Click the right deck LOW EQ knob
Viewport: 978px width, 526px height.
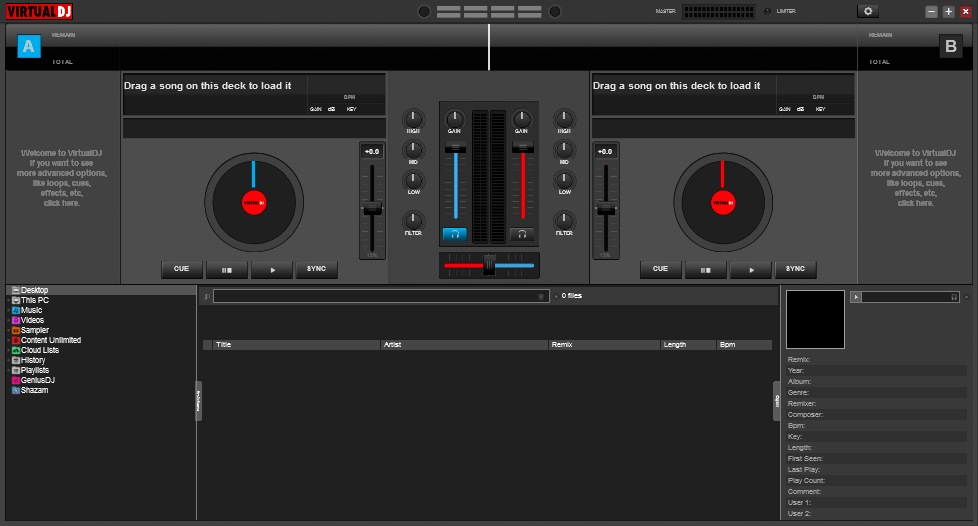click(564, 180)
